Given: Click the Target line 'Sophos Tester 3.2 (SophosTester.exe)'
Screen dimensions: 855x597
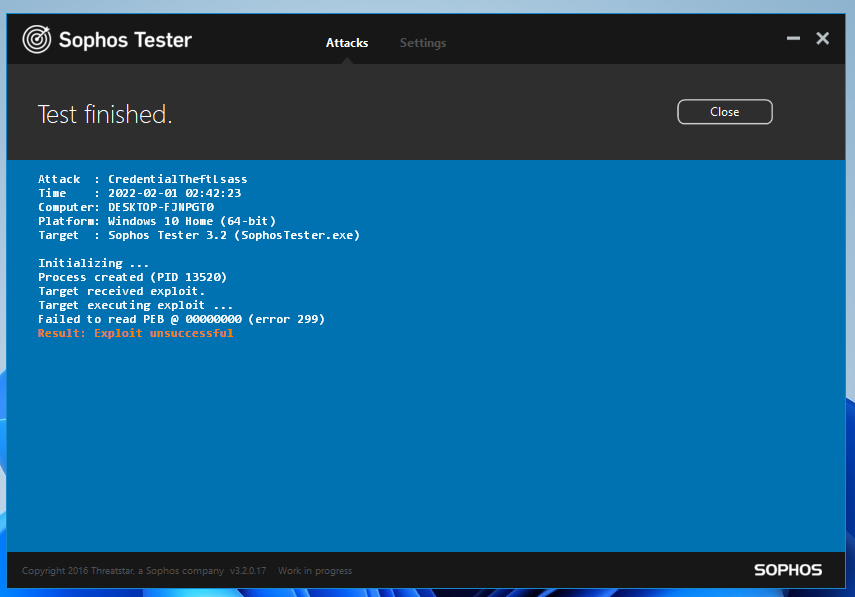Looking at the screenshot, I should click(199, 235).
